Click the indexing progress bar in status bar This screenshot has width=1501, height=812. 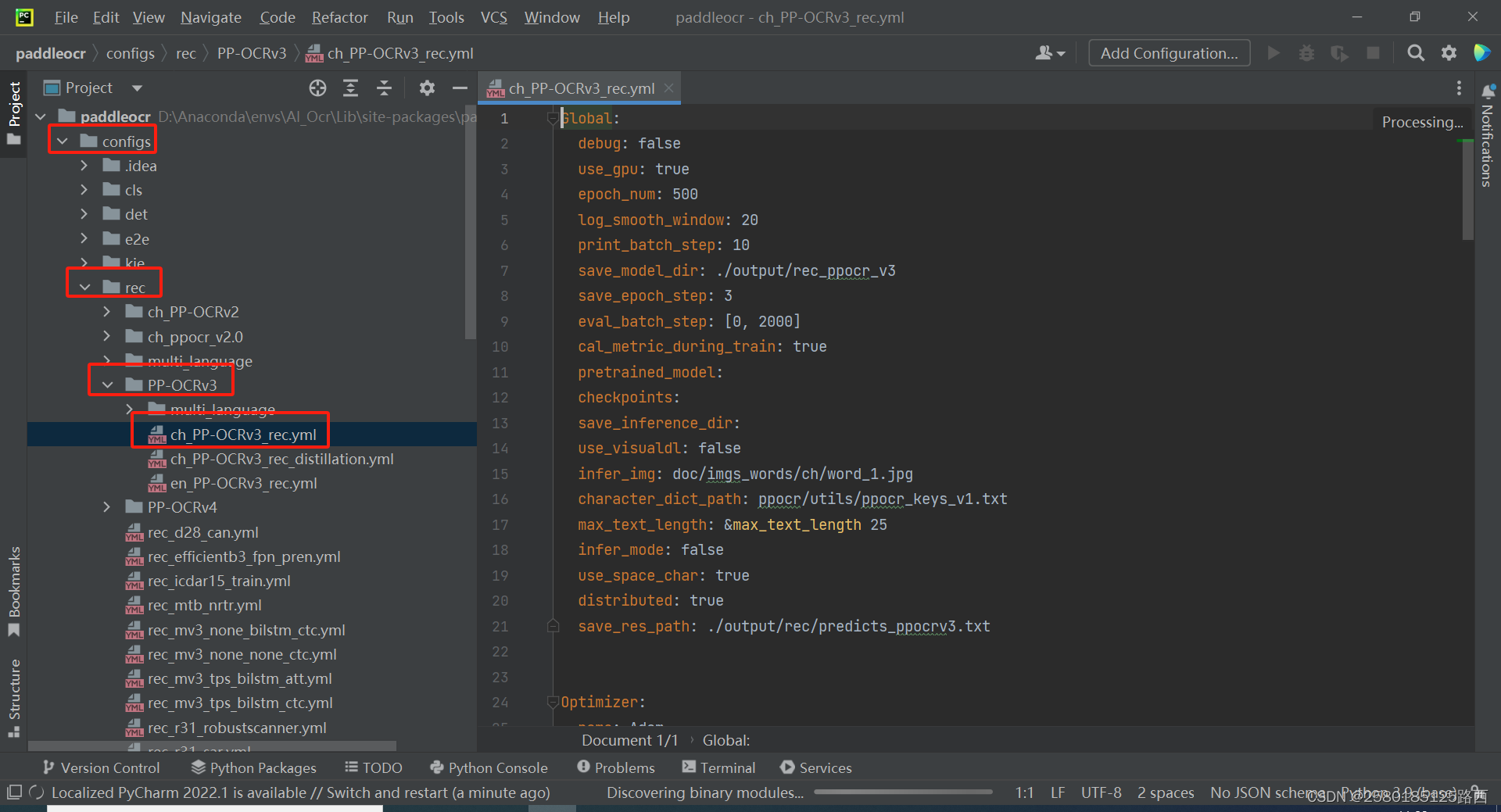click(x=903, y=792)
